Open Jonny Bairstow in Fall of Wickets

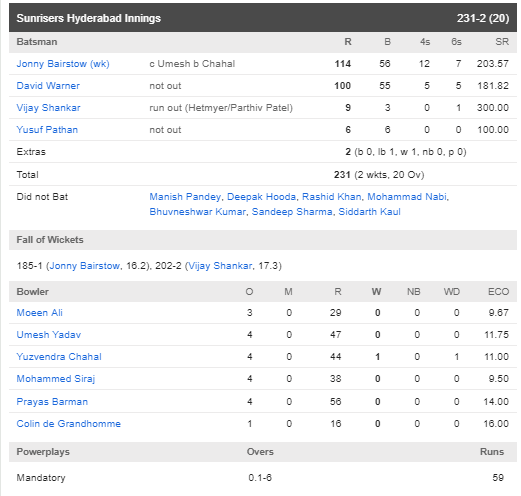(x=85, y=266)
